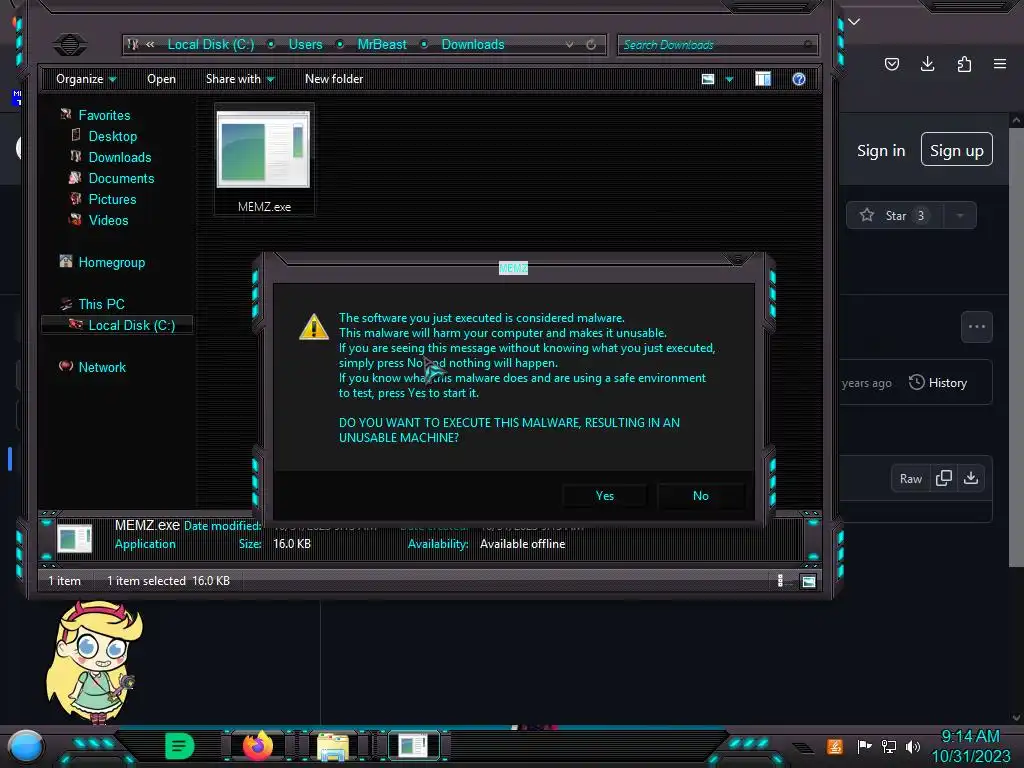Image resolution: width=1024 pixels, height=768 pixels.
Task: Select Favorites in the navigation pane
Action: click(x=104, y=116)
